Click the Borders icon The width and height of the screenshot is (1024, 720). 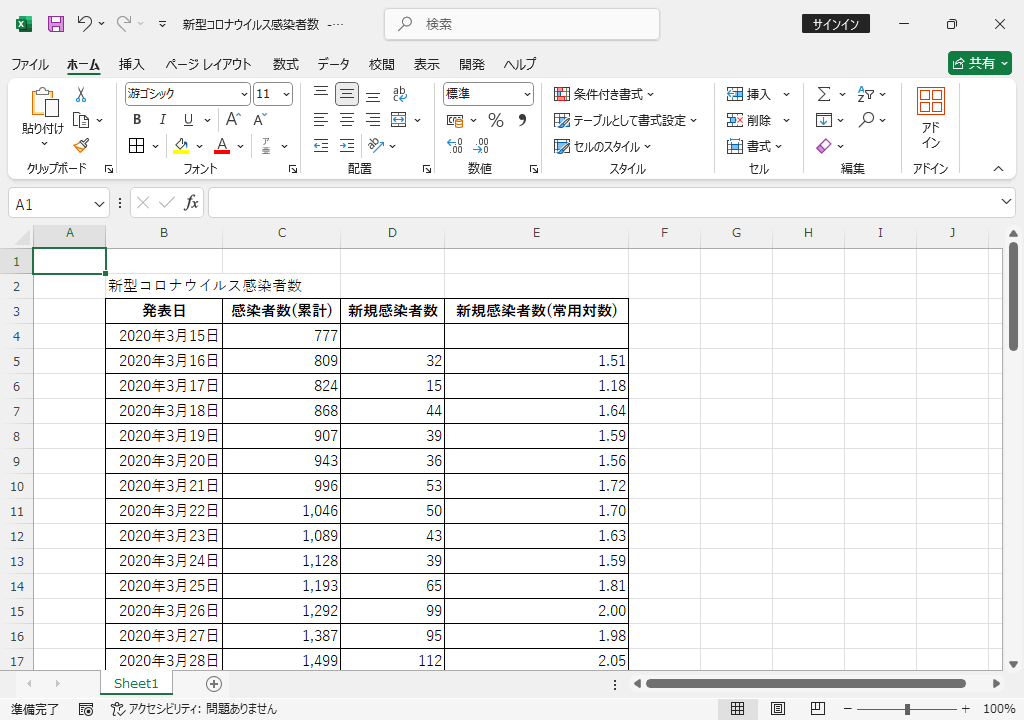pos(136,146)
